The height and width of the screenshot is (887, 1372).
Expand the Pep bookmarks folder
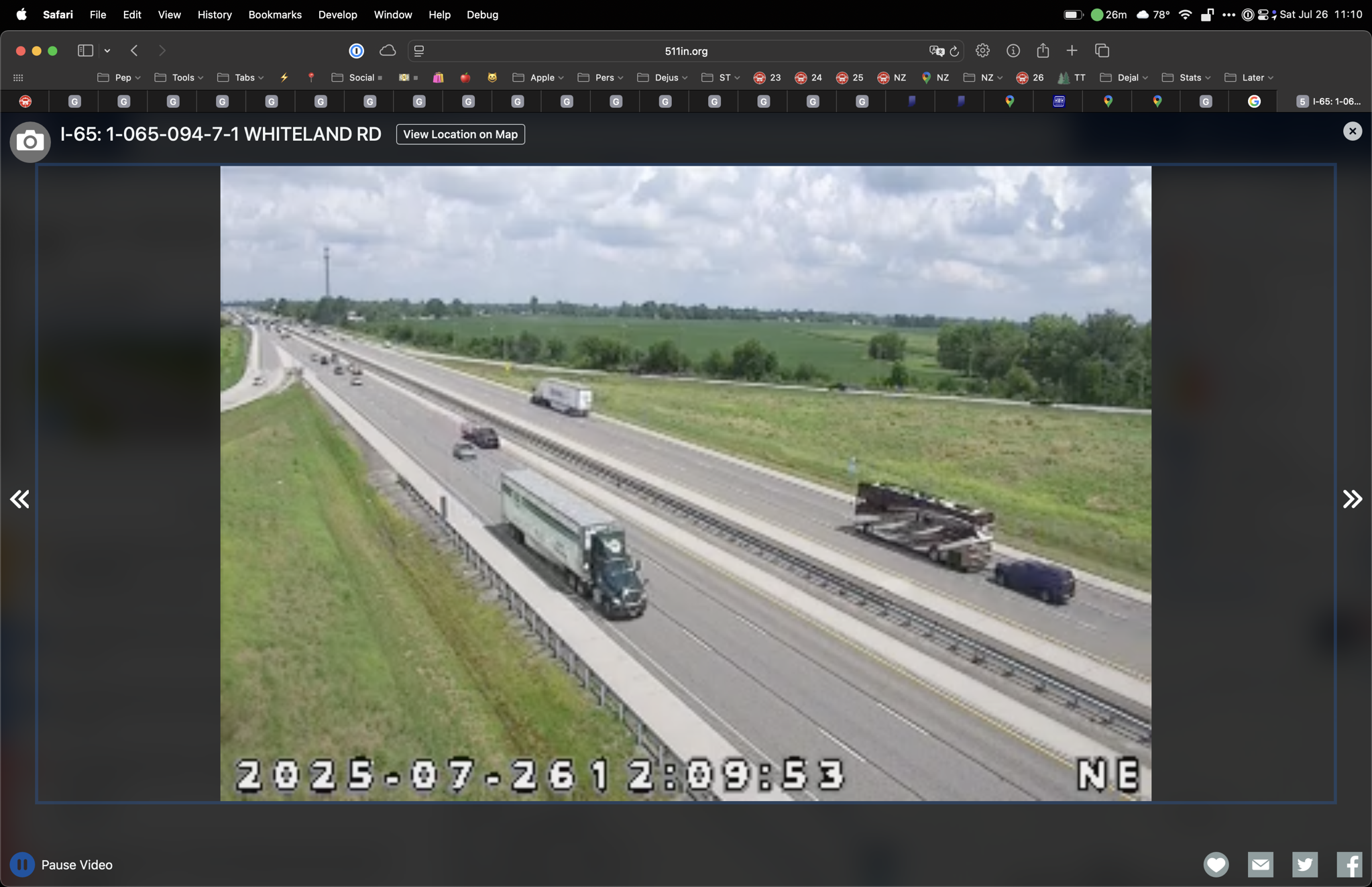pos(119,78)
